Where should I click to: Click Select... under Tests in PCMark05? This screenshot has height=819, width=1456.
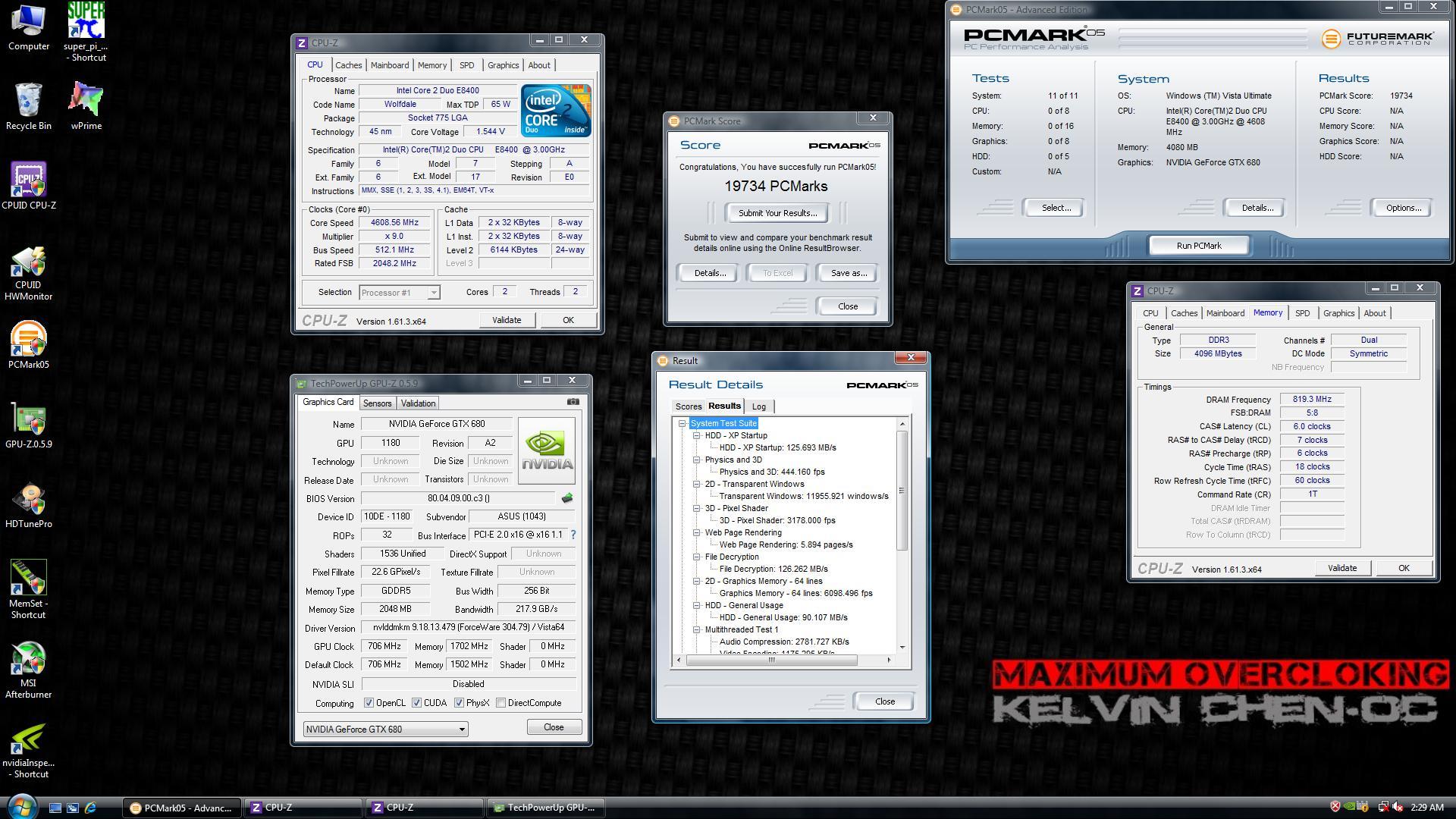pyautogui.click(x=1056, y=208)
